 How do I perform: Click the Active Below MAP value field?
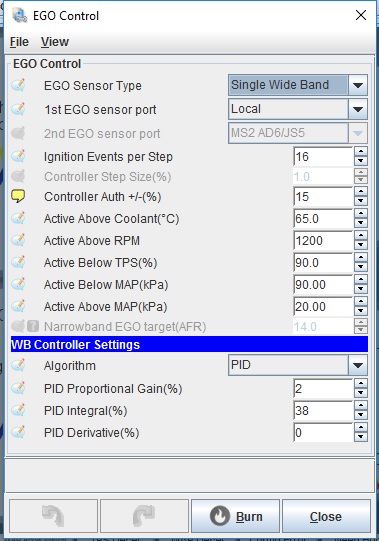coord(323,285)
